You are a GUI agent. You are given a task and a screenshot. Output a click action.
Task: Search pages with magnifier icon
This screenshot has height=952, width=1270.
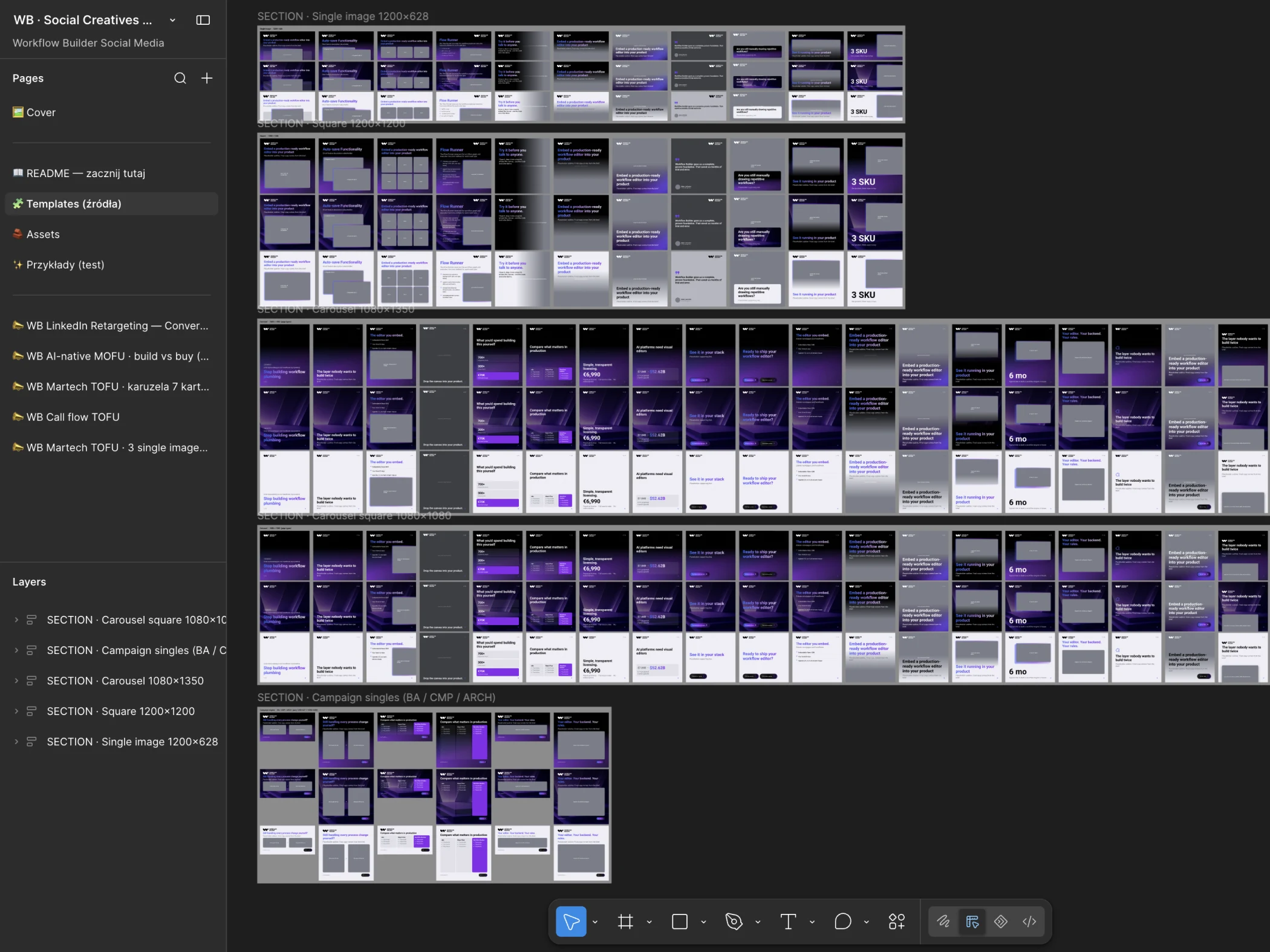coord(180,78)
